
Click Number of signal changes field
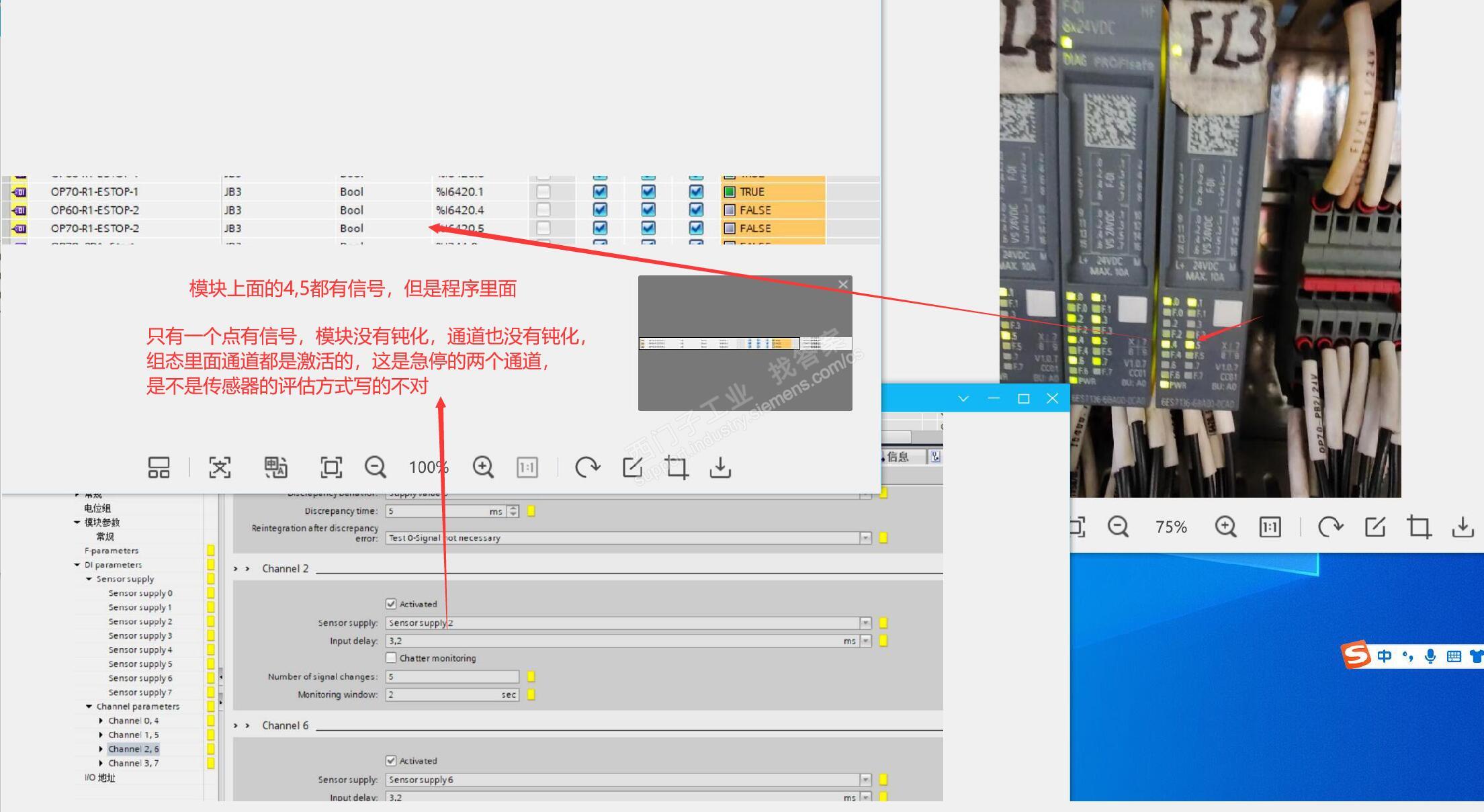click(x=451, y=676)
